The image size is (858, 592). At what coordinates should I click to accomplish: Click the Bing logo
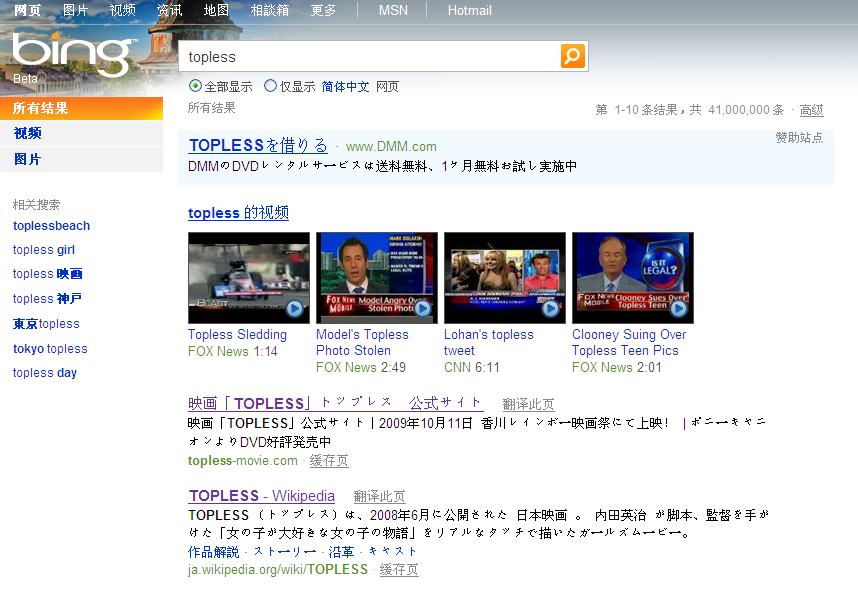point(73,55)
